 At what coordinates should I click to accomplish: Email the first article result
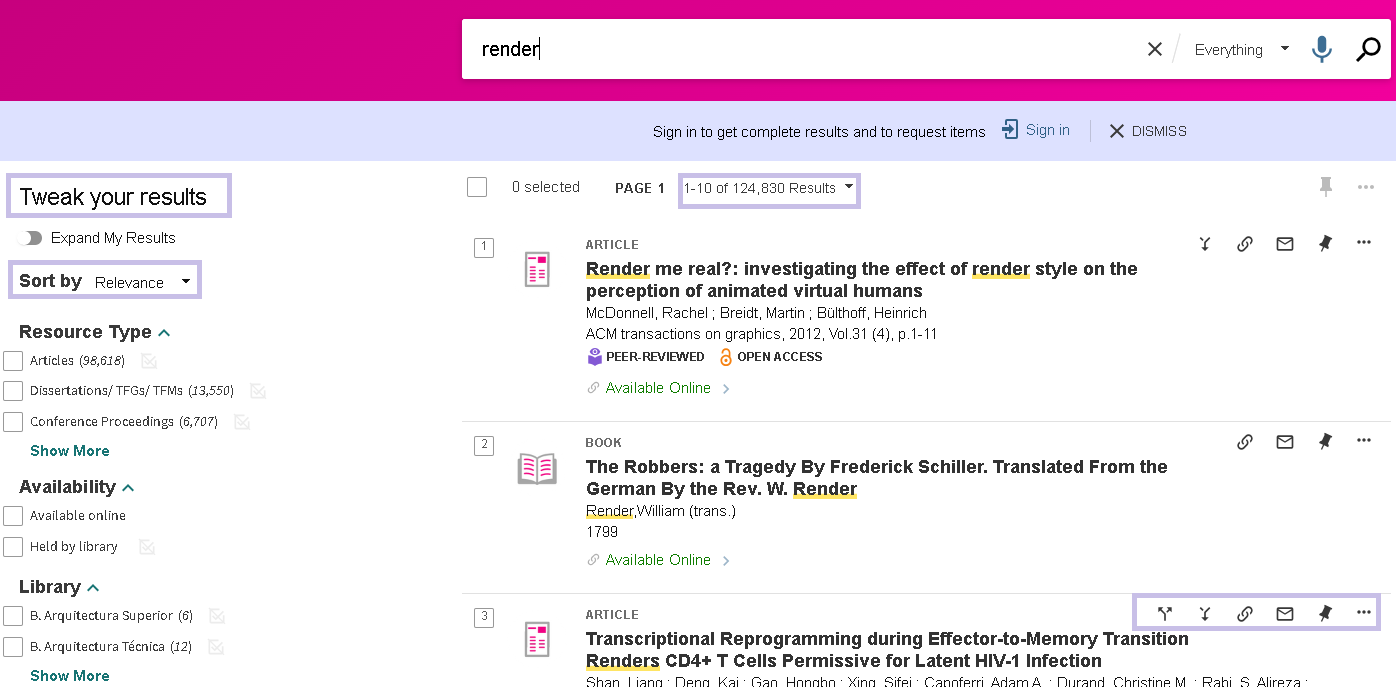click(x=1284, y=244)
